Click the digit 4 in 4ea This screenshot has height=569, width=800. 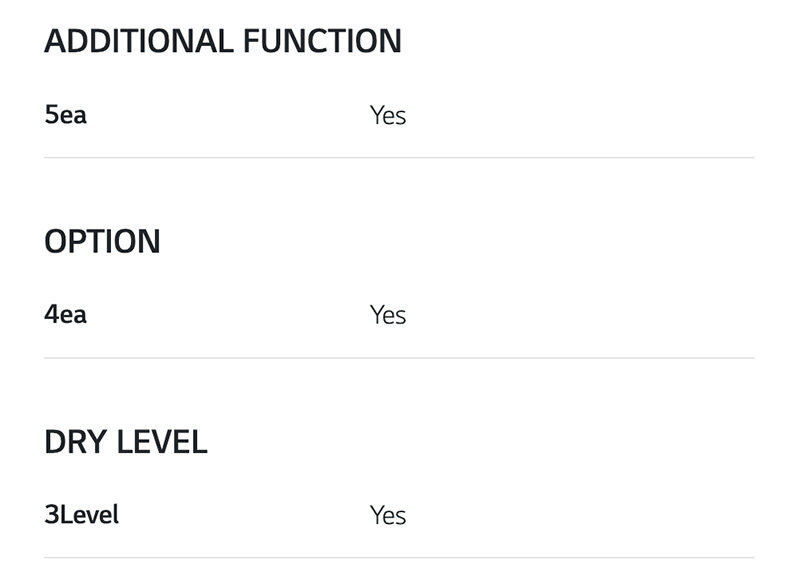pyautogui.click(x=51, y=315)
